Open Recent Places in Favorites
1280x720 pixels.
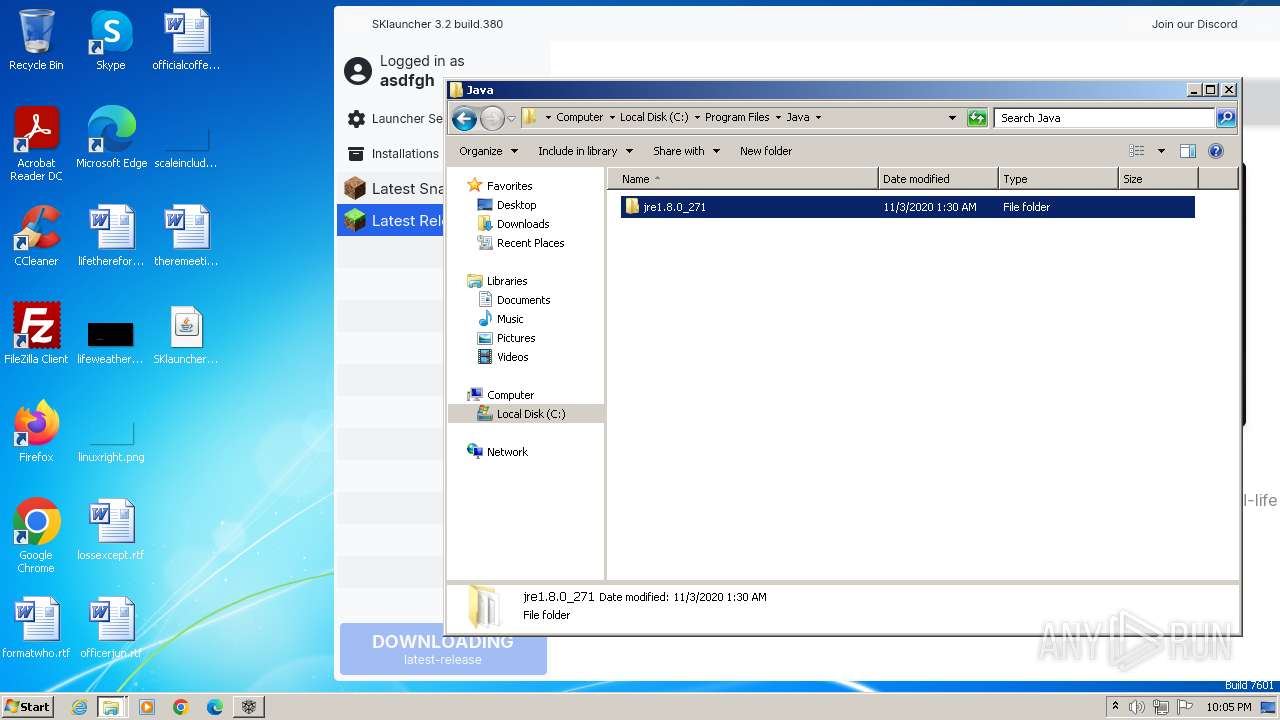coord(530,243)
